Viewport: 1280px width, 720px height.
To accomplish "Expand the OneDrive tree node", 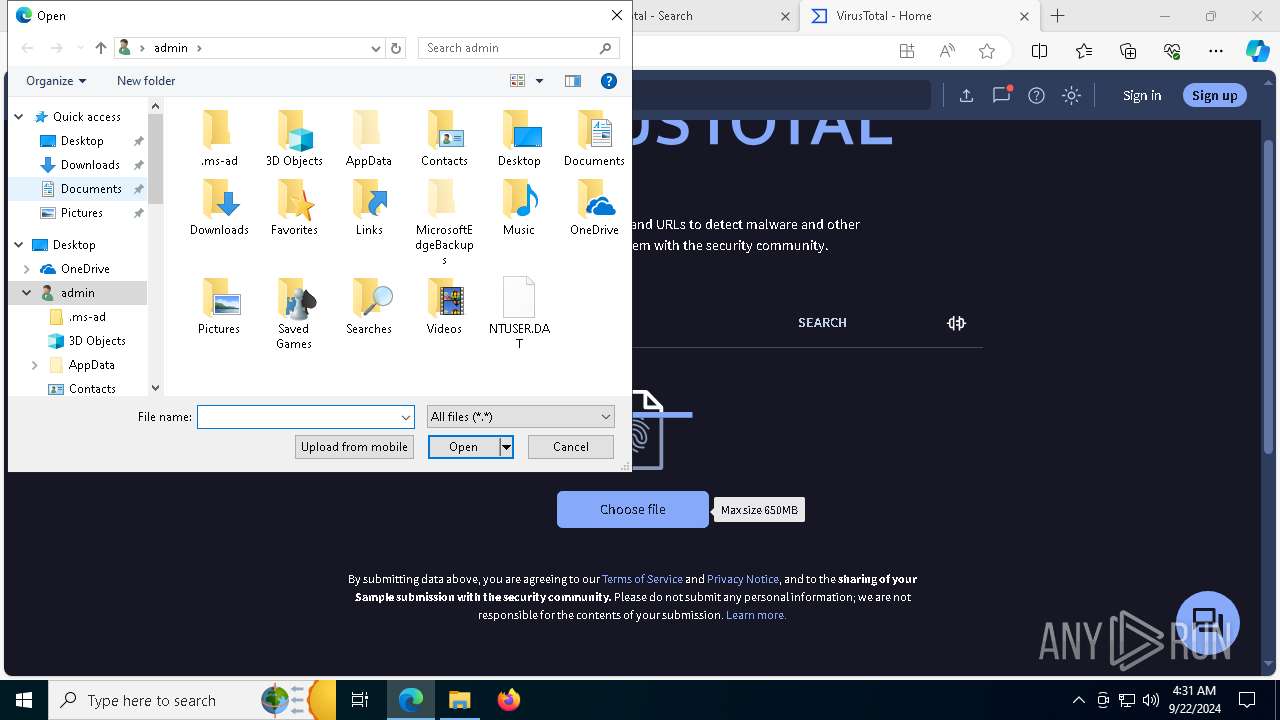I will tap(27, 269).
